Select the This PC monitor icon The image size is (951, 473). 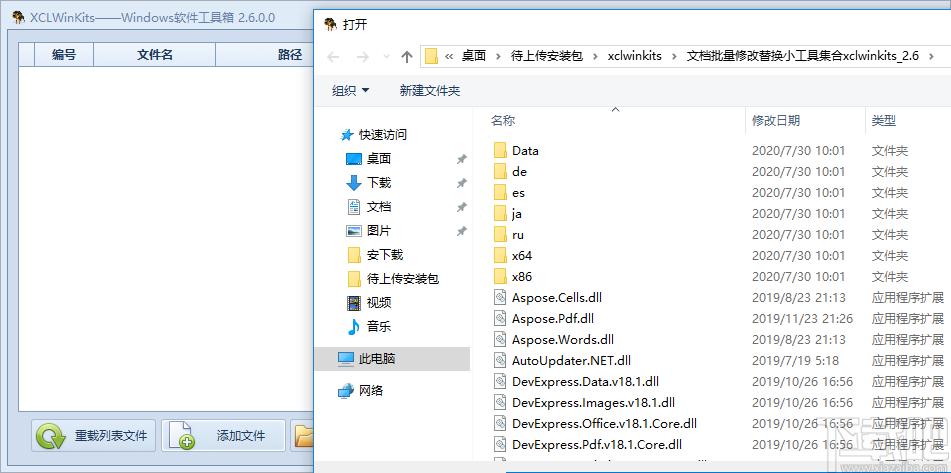(345, 359)
